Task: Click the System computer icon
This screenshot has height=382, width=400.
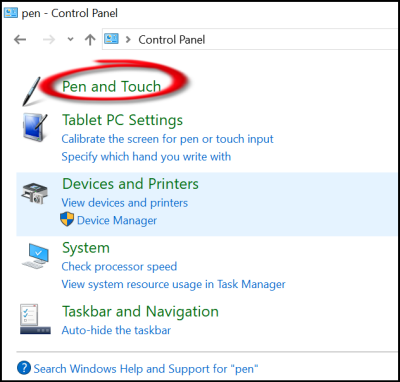Action: tap(35, 256)
